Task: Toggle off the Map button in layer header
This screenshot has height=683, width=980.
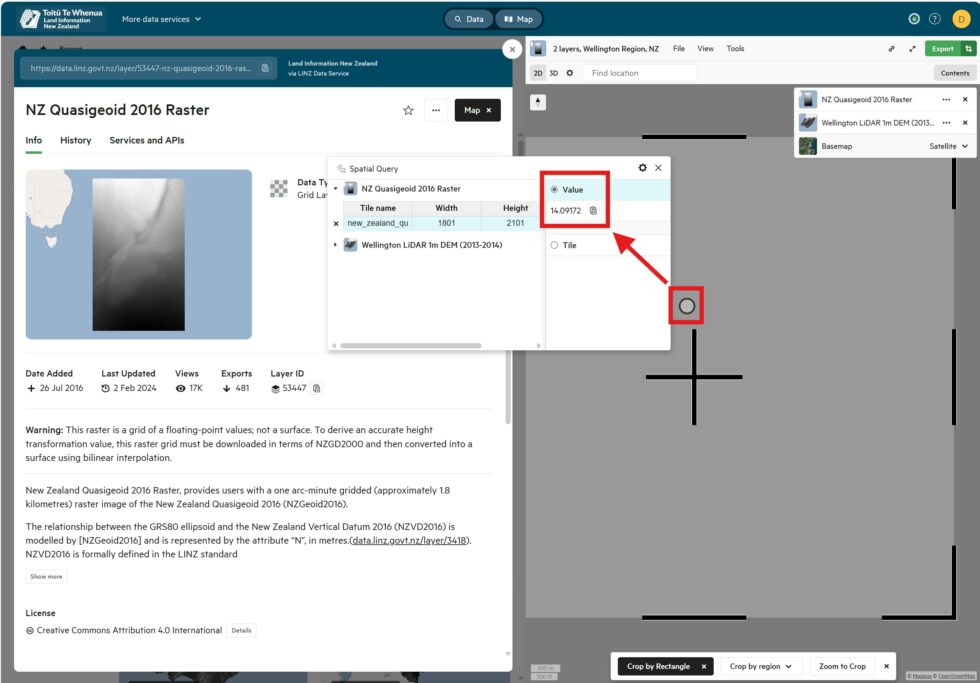Action: pos(478,110)
